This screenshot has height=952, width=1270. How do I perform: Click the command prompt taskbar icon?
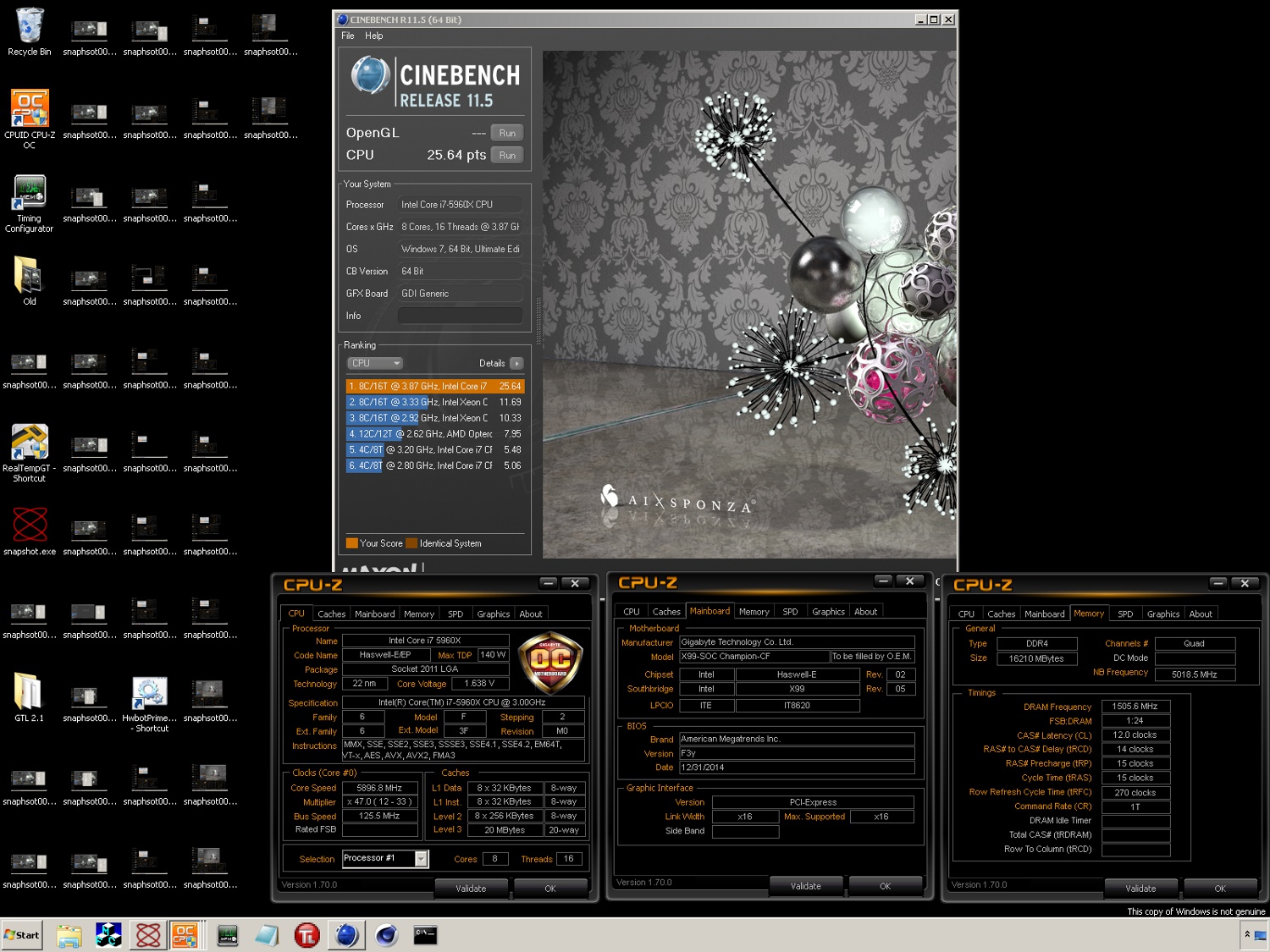[425, 935]
